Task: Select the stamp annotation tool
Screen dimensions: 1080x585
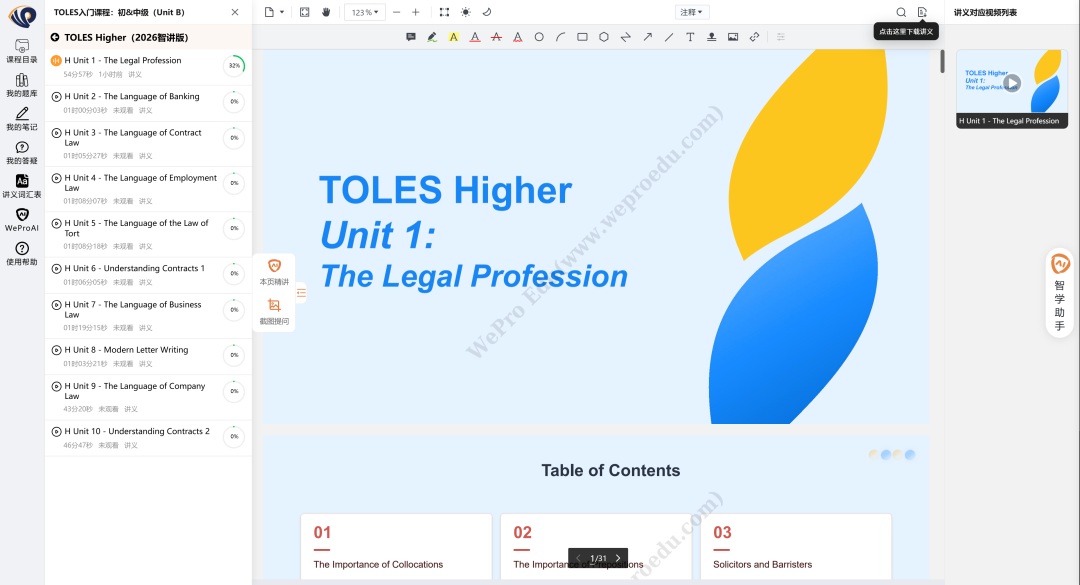Action: (712, 37)
